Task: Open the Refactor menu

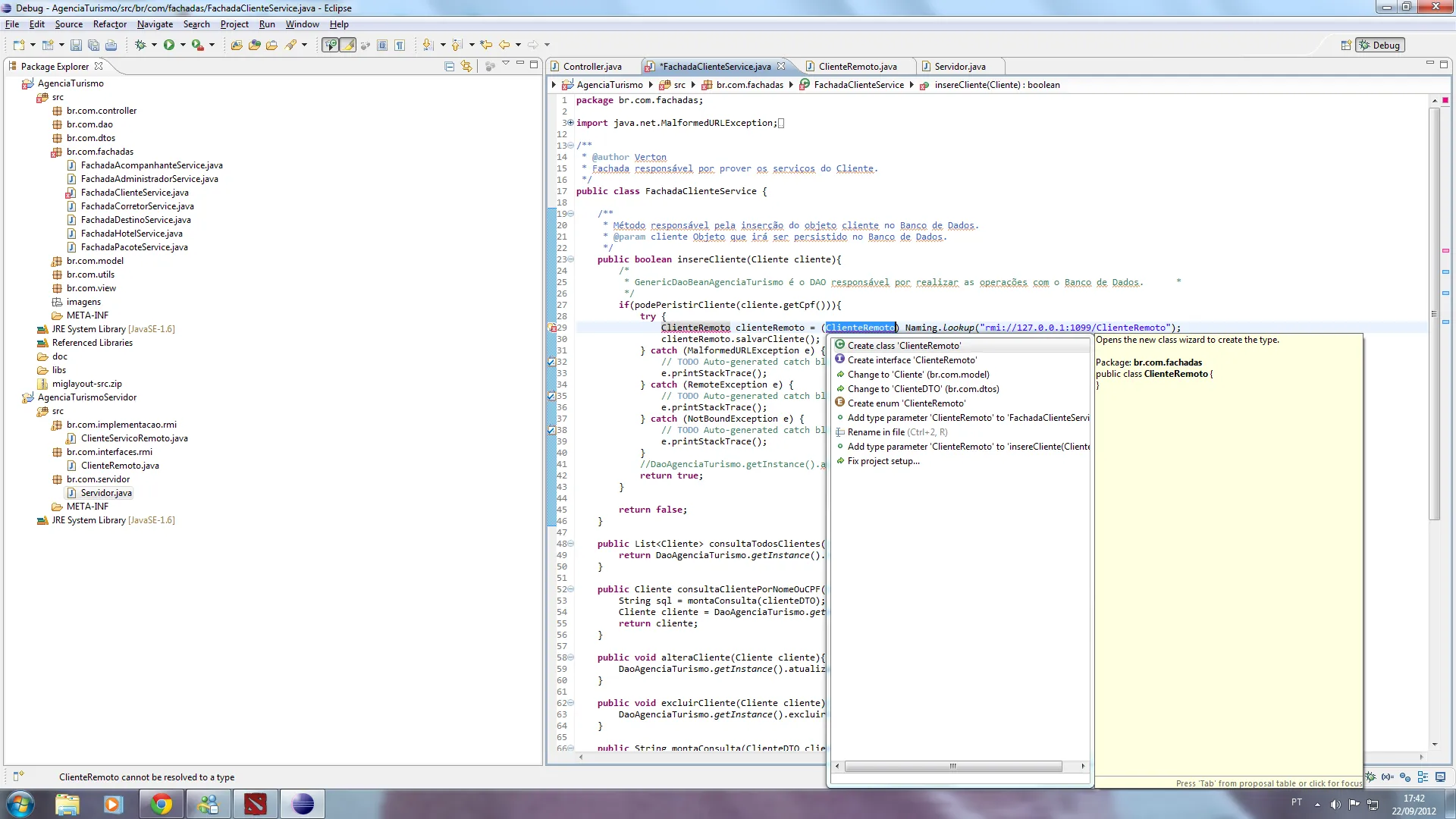Action: point(109,24)
